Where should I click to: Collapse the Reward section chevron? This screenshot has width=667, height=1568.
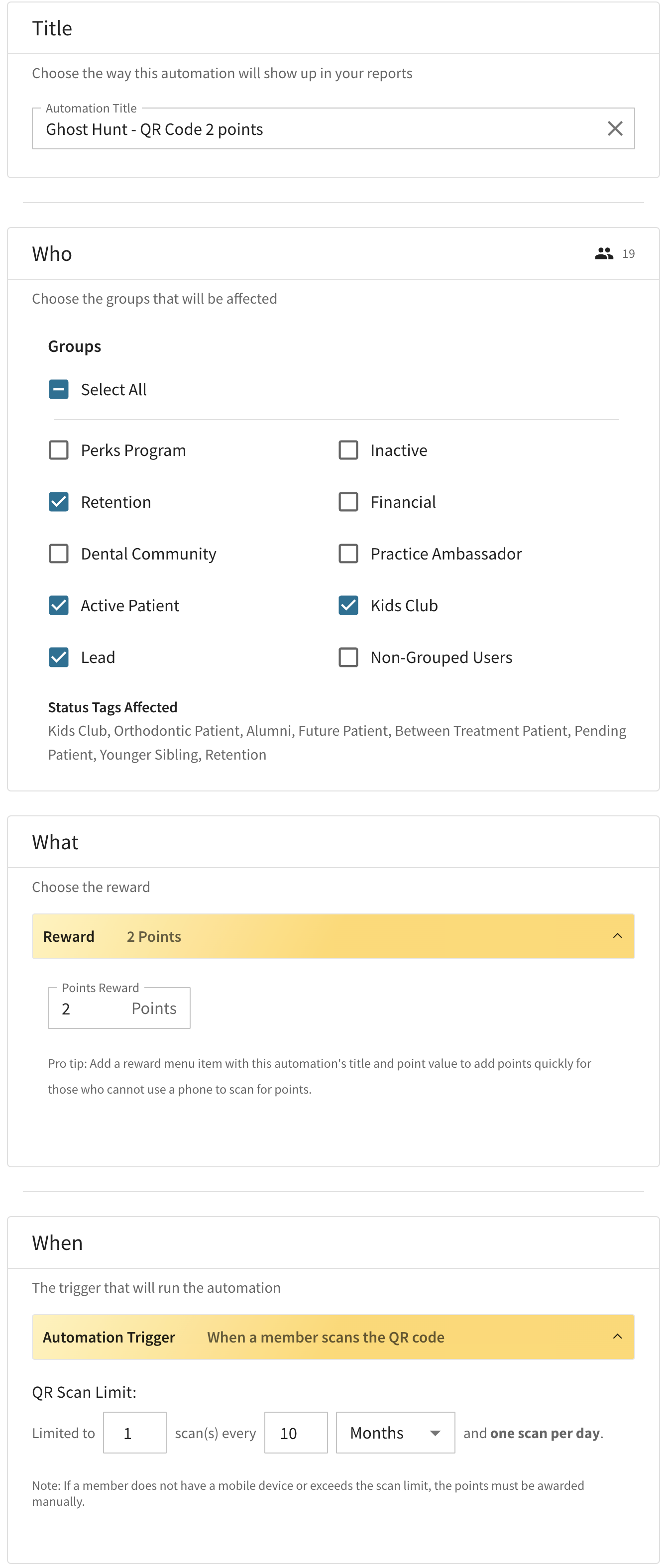pos(617,935)
